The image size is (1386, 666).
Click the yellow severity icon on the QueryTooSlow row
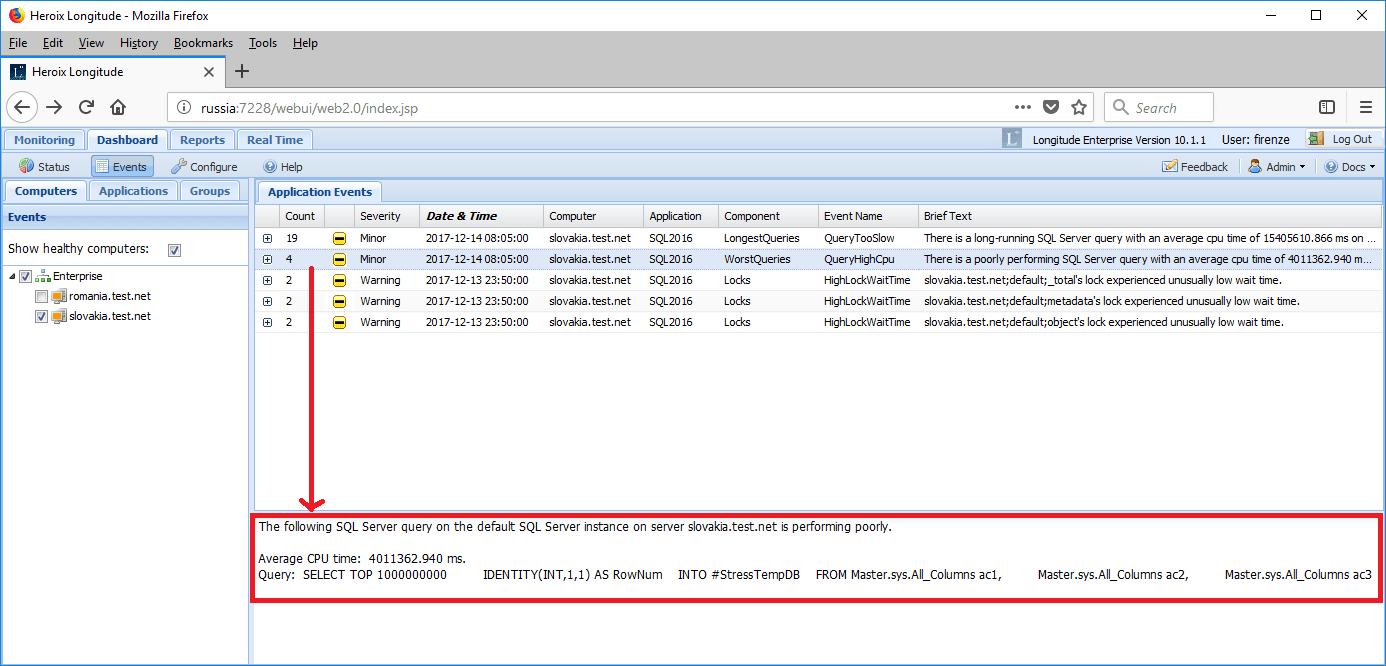[340, 238]
